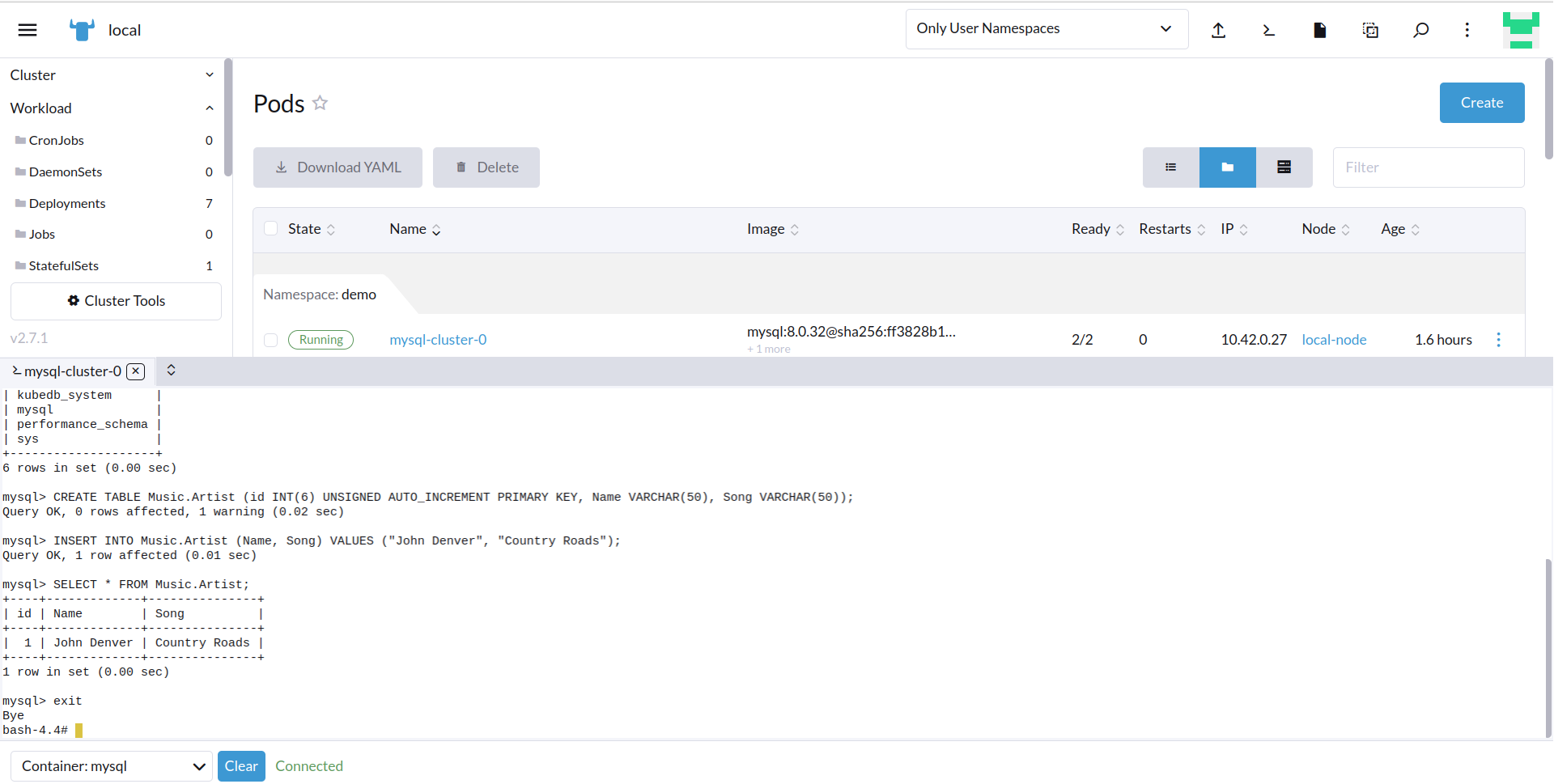The image size is (1554, 784).
Task: Open StatefulSets in the sidebar
Action: coord(64,265)
